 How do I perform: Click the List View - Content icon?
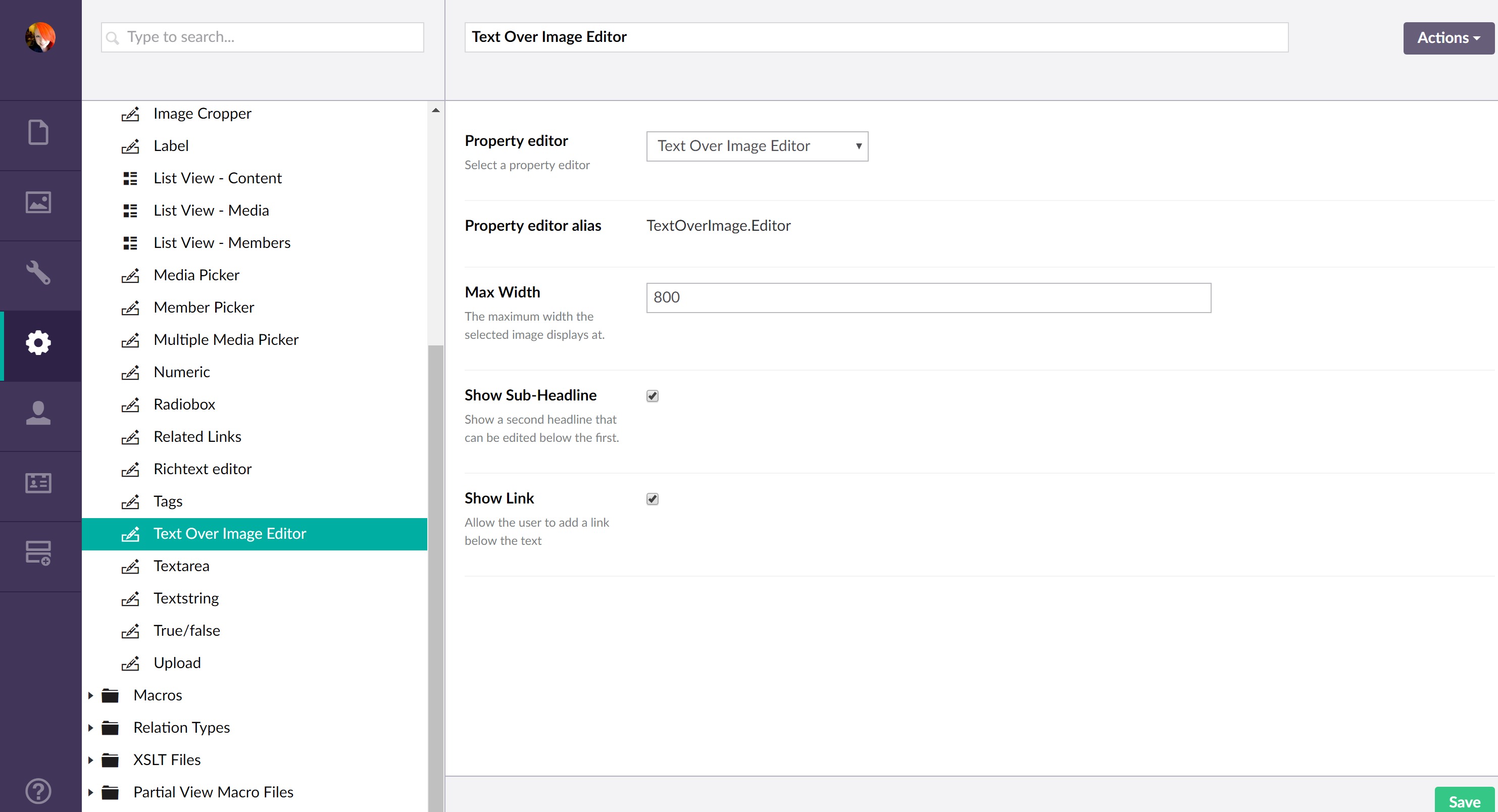click(x=130, y=178)
